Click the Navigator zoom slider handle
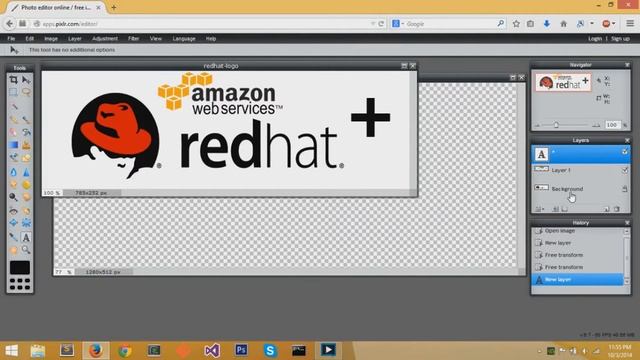The image size is (640, 360). tap(556, 125)
